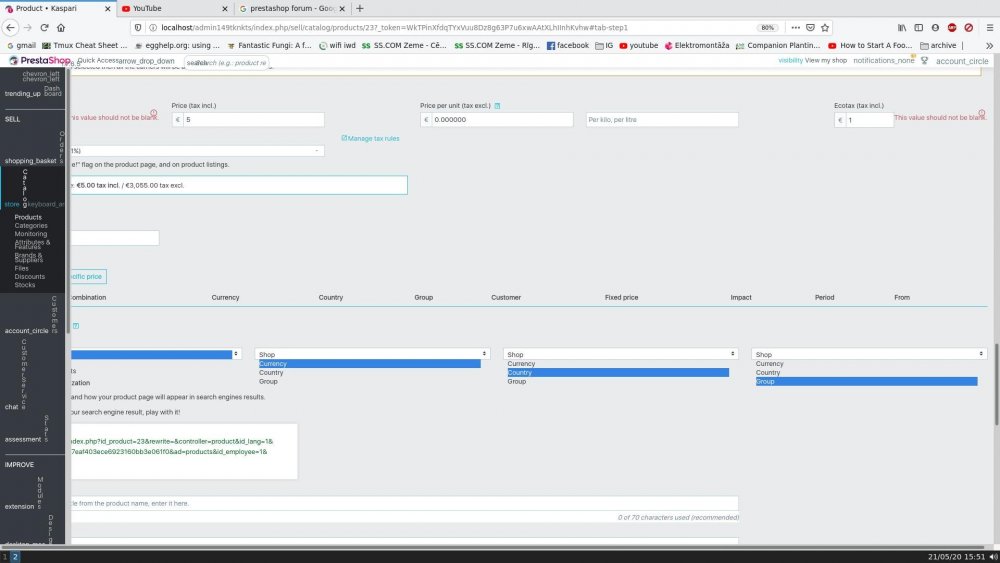Open the Tmux Cheat Sheet bookmark
The height and width of the screenshot is (563, 1000).
pos(84,45)
